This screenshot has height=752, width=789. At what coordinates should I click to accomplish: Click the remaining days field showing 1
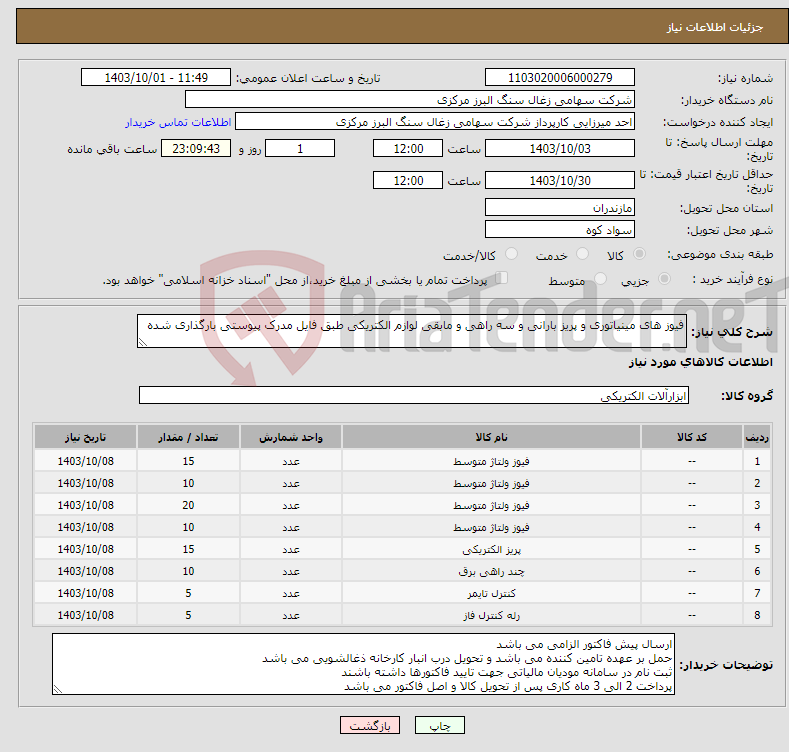tap(300, 148)
